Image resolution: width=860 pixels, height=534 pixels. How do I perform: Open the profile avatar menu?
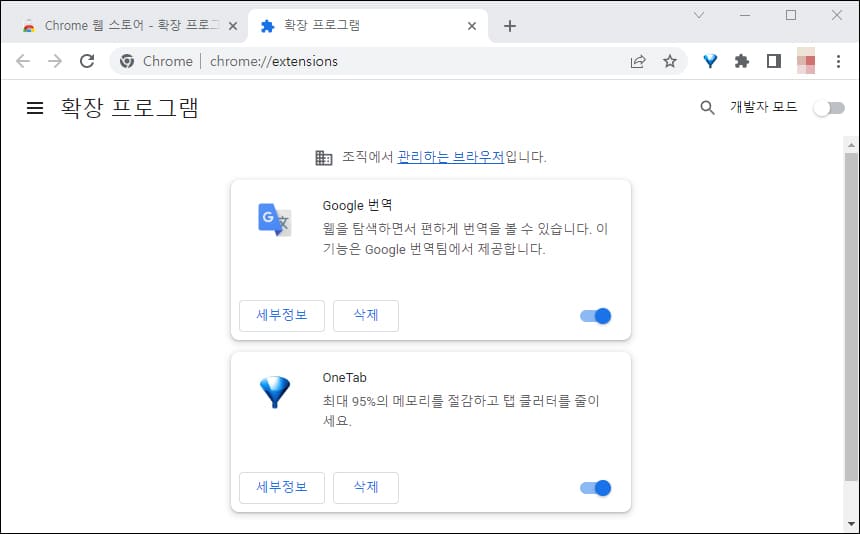806,61
